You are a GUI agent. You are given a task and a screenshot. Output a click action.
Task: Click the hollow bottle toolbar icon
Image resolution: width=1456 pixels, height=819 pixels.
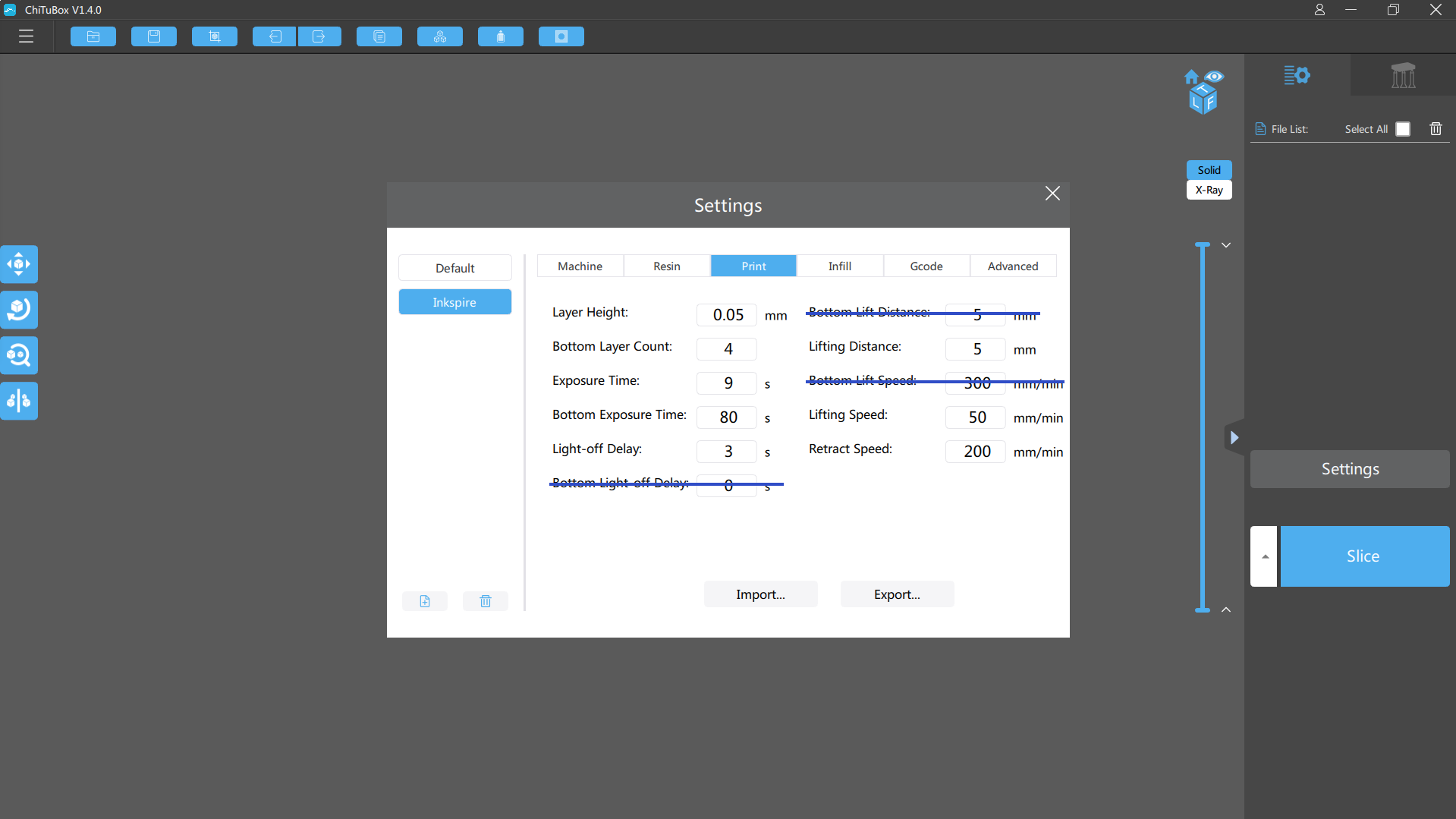click(x=501, y=36)
